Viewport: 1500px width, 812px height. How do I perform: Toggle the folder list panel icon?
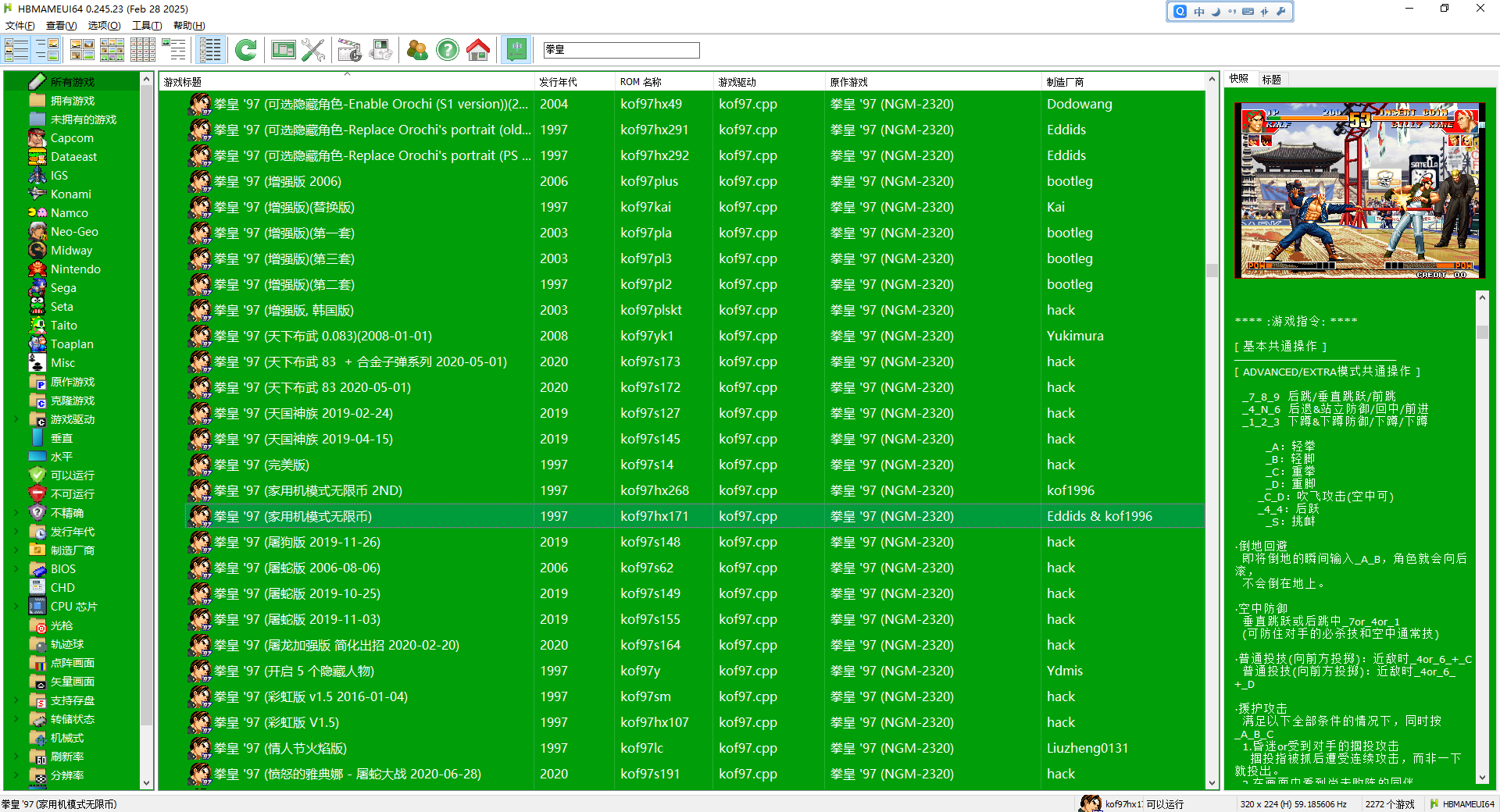[16, 50]
